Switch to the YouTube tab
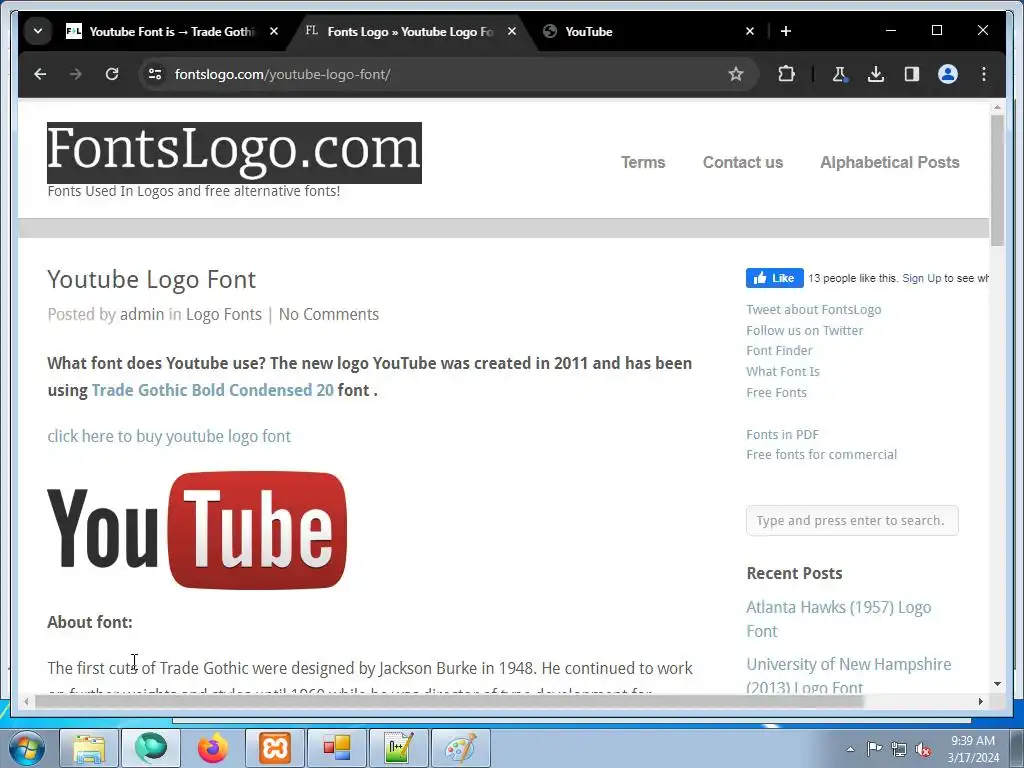The image size is (1024, 768). point(647,31)
